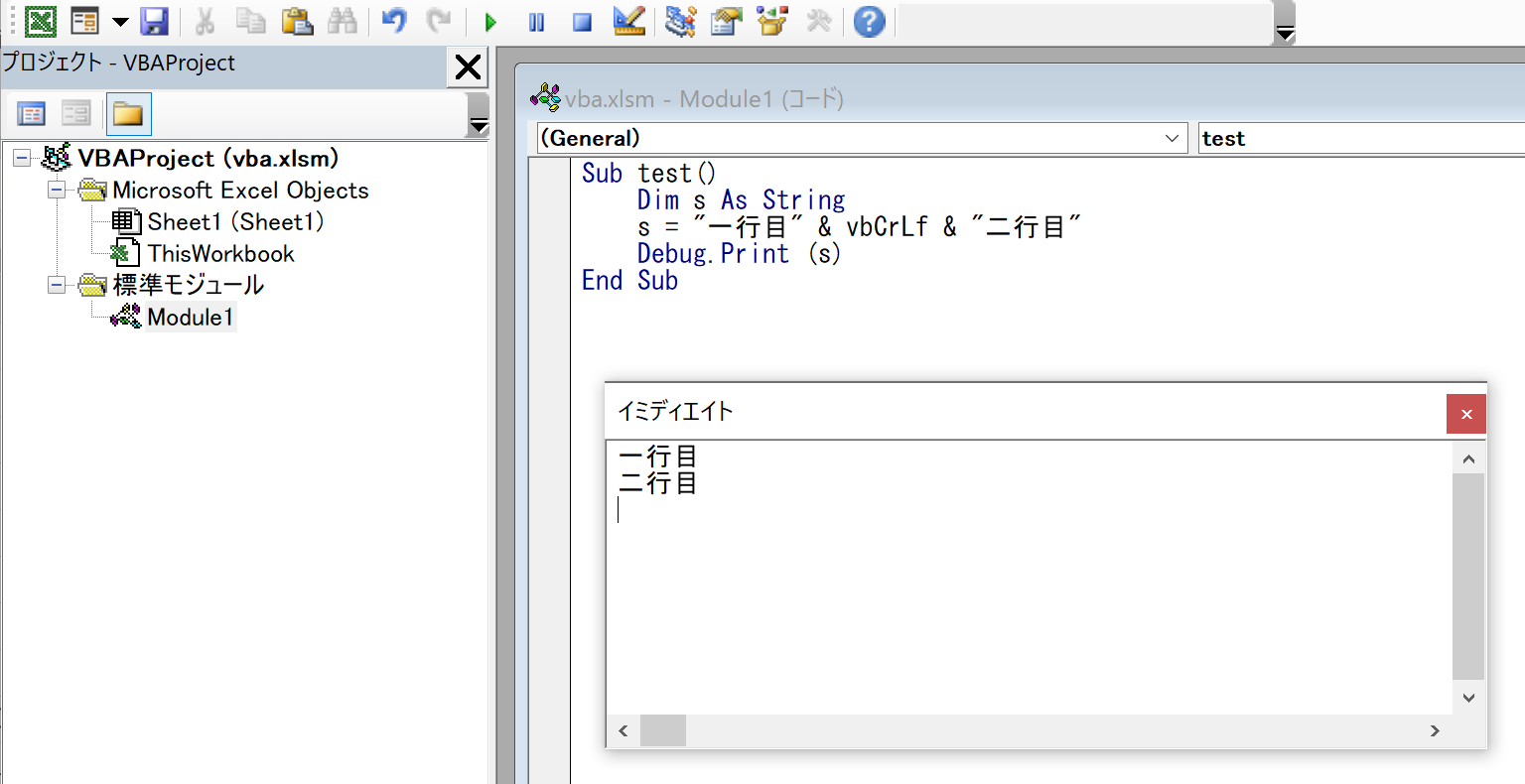Save the workbook with the floppy icon
Screen dimensions: 1525x784
point(154,21)
